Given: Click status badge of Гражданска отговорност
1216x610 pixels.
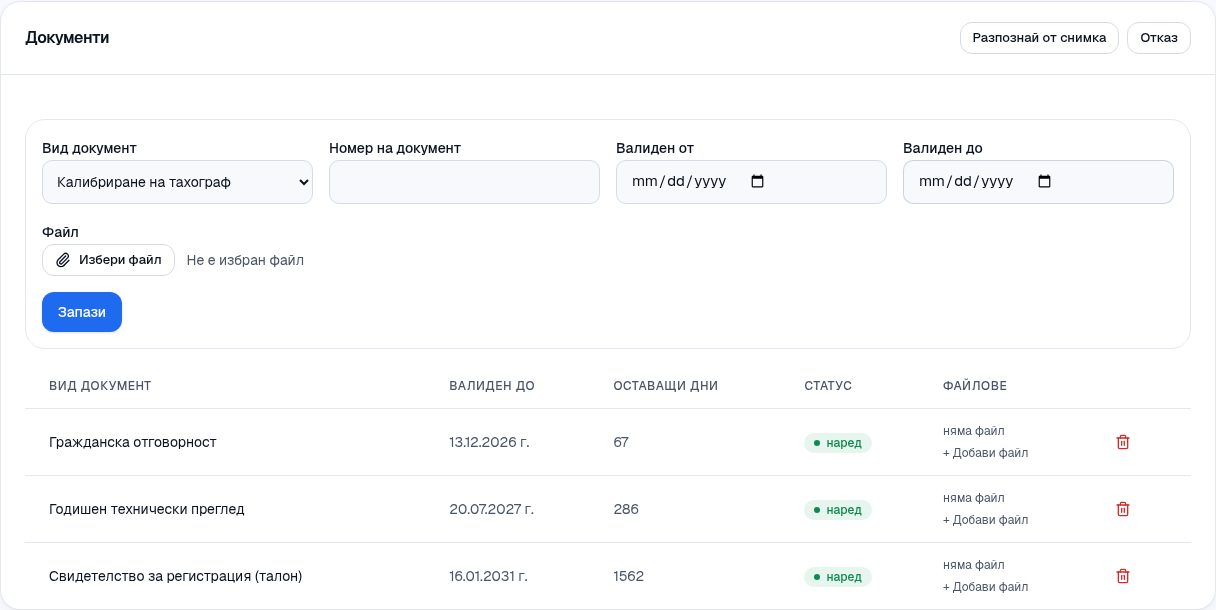Looking at the screenshot, I should pos(838,443).
